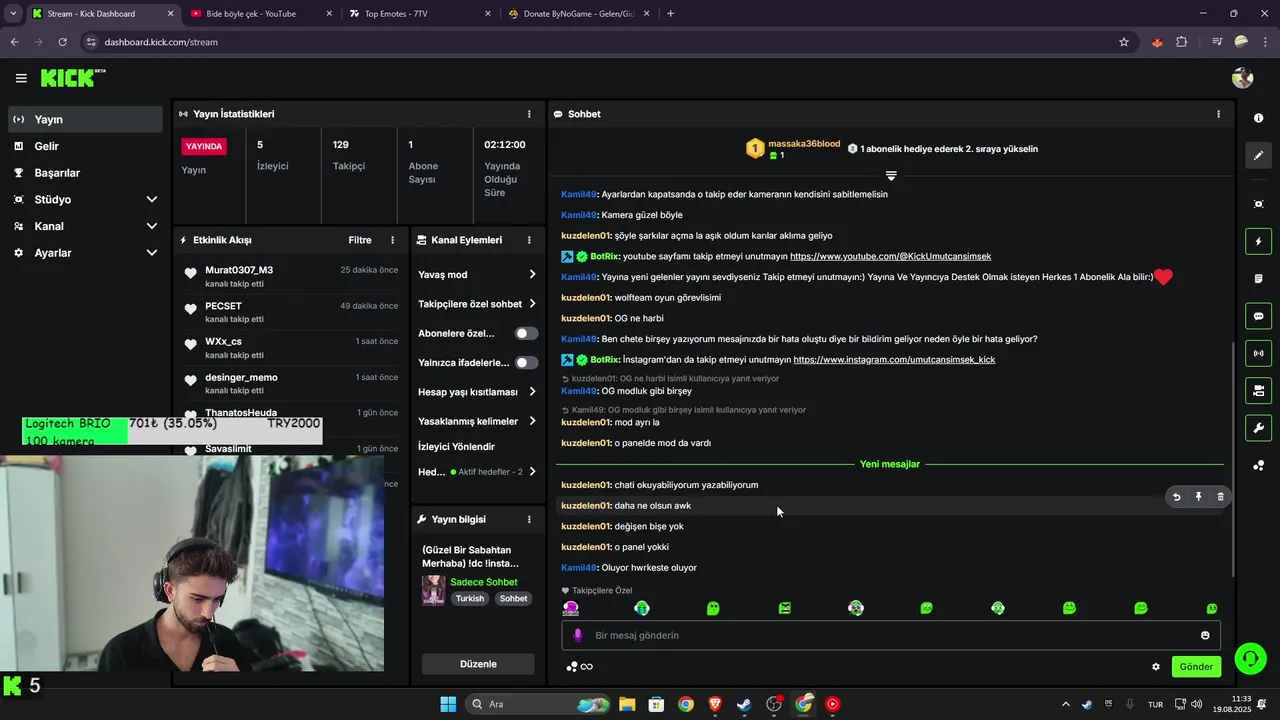Open Yayın İstatistikleri three-dot options
The height and width of the screenshot is (720, 1280).
pyautogui.click(x=529, y=114)
